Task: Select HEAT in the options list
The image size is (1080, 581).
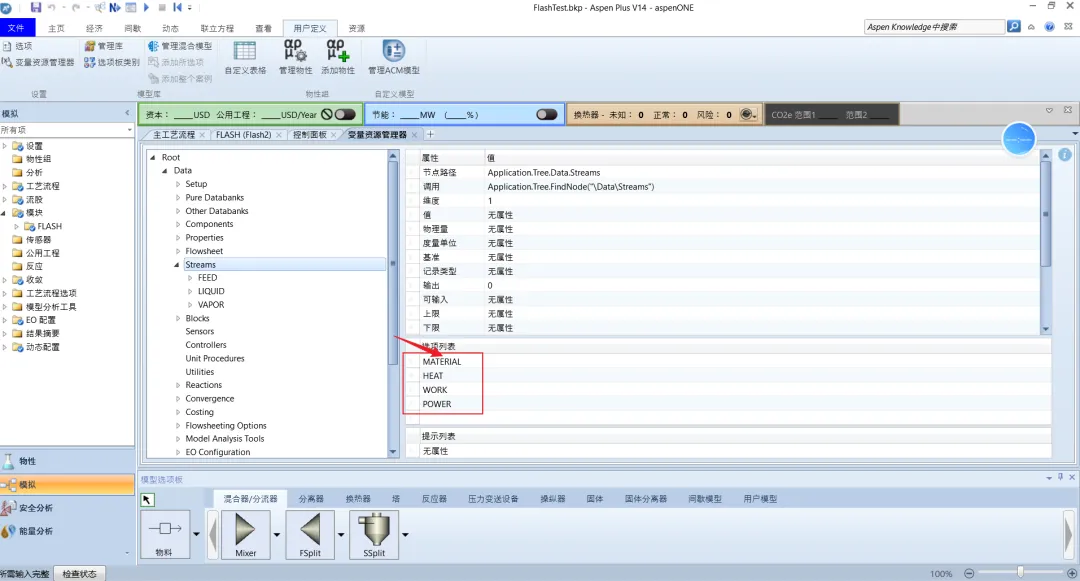Action: [433, 376]
